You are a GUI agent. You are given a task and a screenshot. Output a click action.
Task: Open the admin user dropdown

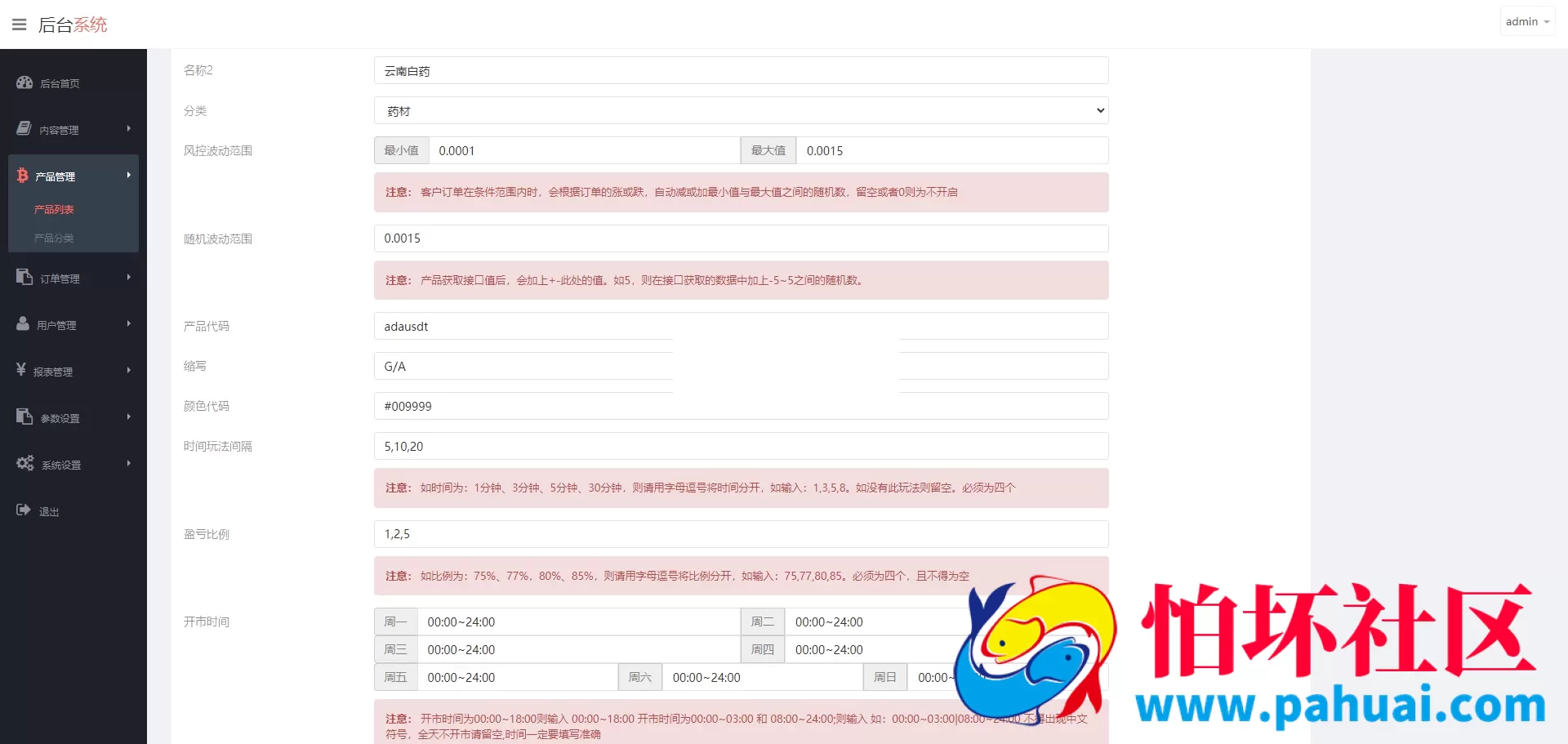(1526, 22)
